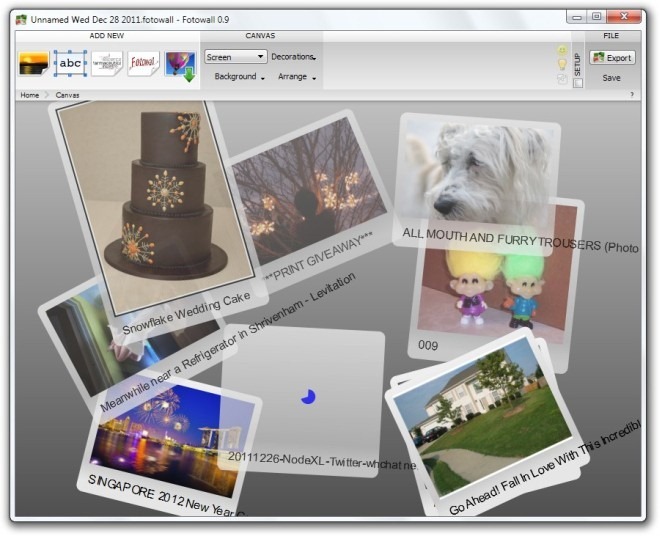This screenshot has height=536, width=660.
Task: Open the Screen size combo box
Action: pyautogui.click(x=236, y=57)
